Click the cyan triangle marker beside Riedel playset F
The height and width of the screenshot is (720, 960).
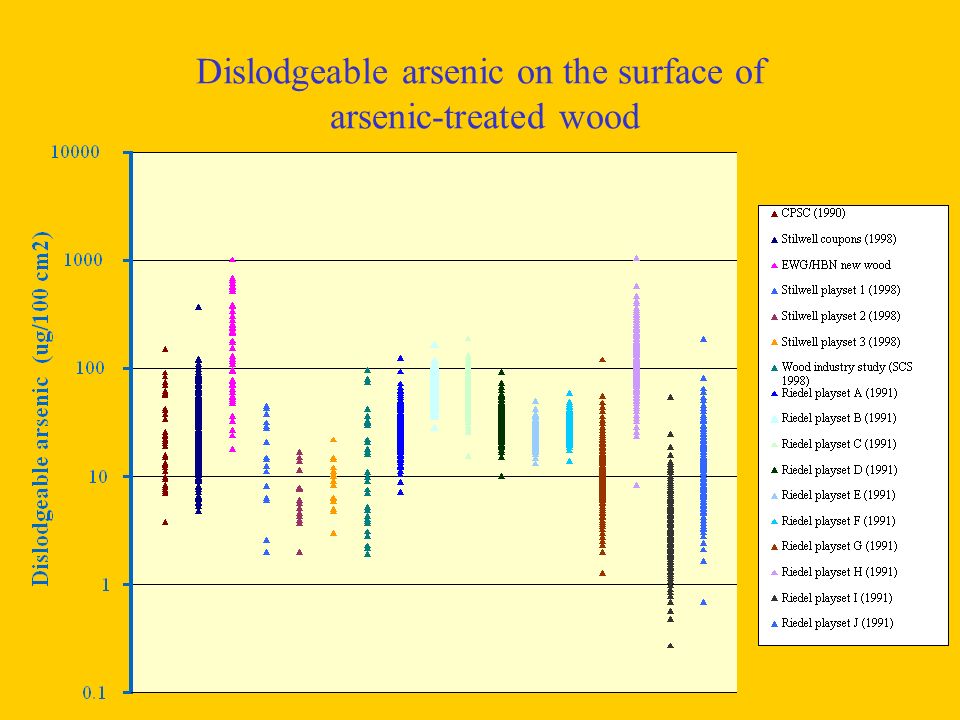pyautogui.click(x=774, y=522)
